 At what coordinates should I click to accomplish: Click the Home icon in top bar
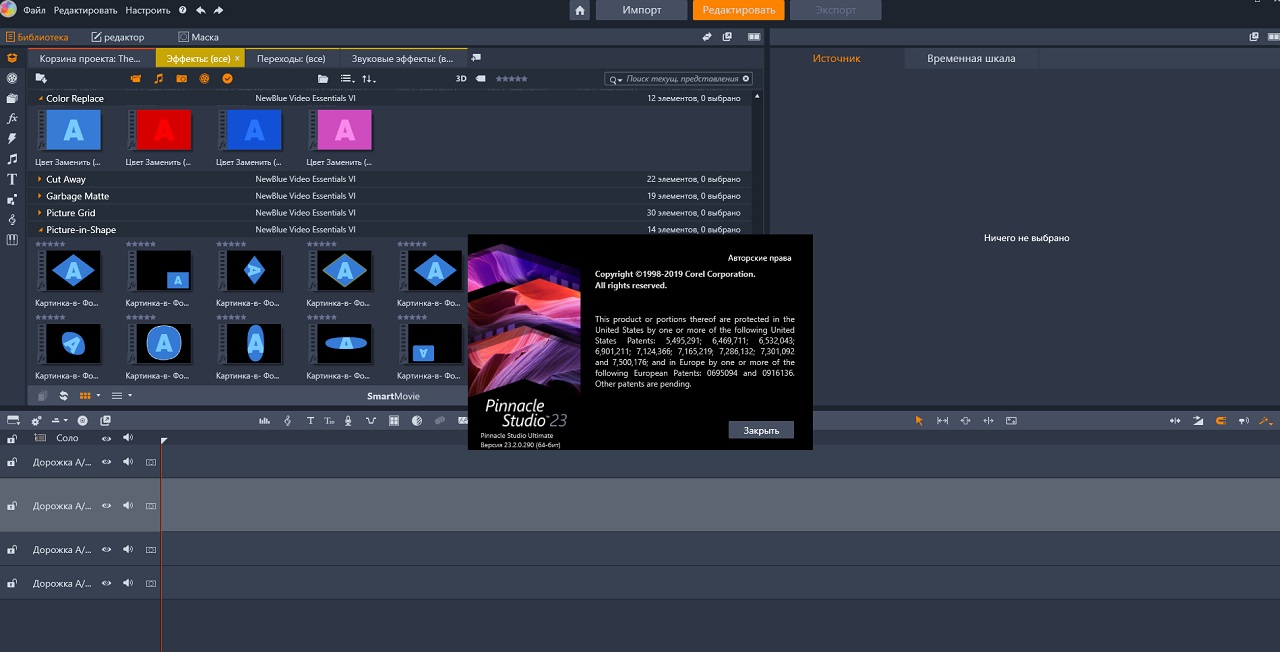580,10
